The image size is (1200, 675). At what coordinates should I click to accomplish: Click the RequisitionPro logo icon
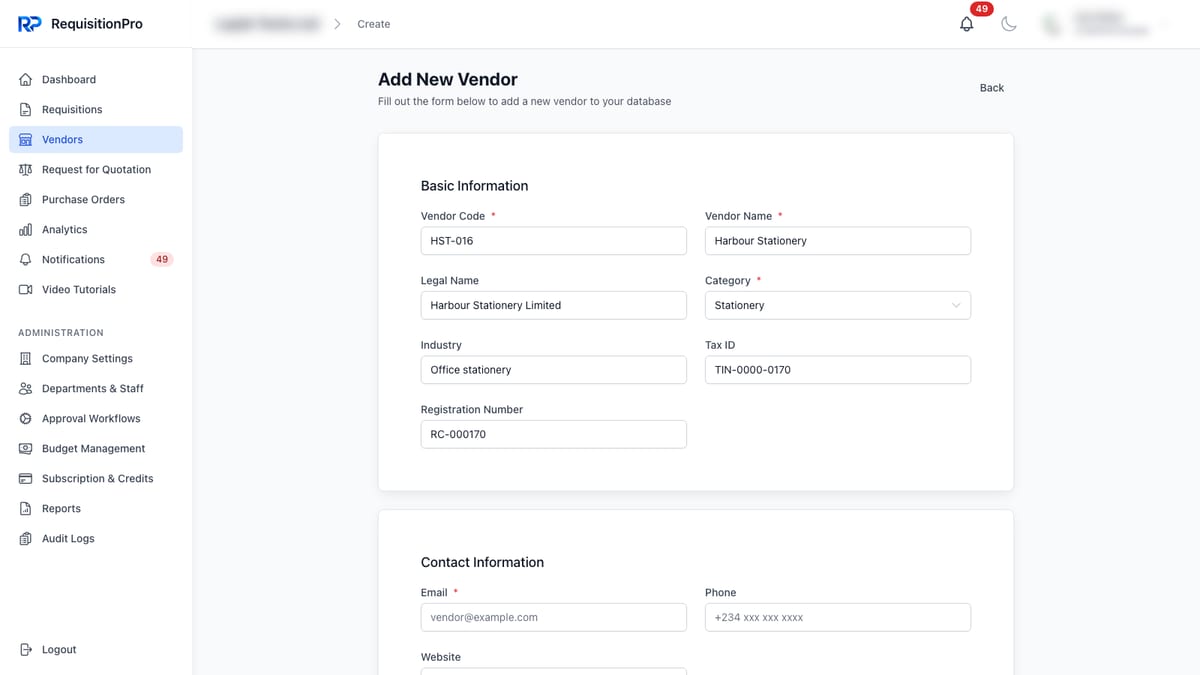(x=29, y=24)
